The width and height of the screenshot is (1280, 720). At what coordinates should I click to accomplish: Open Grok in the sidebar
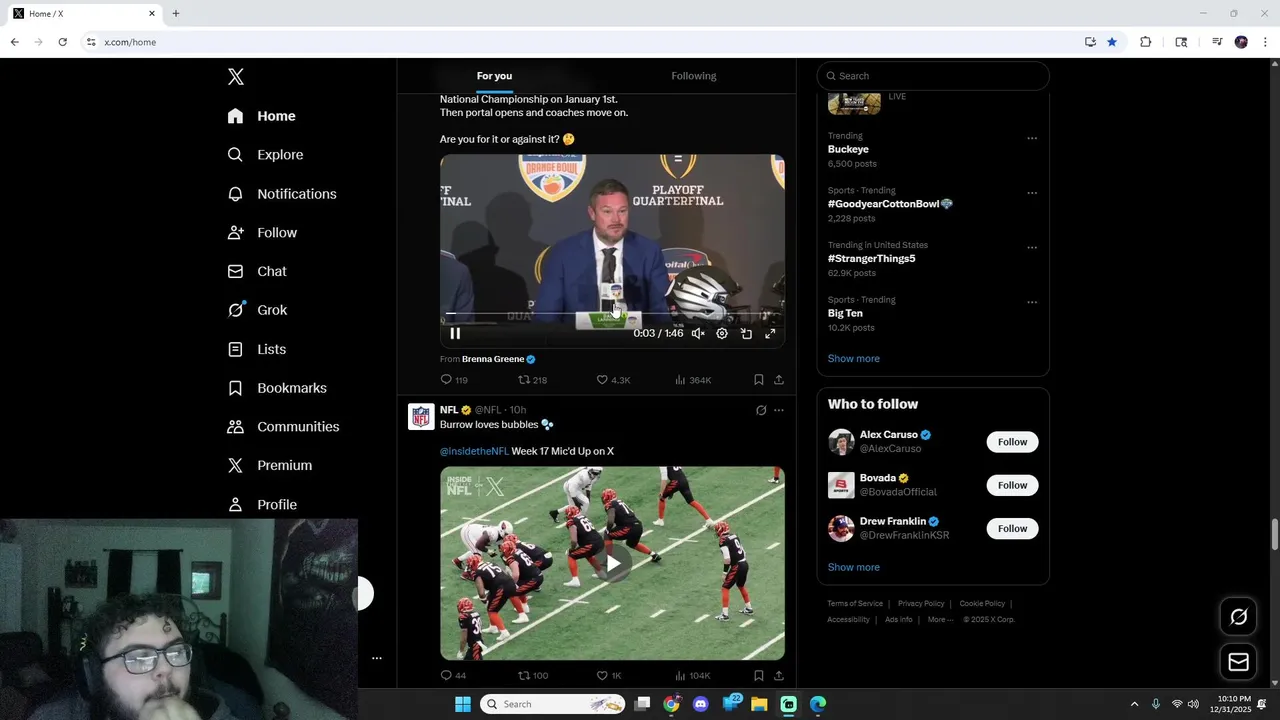pos(257,310)
